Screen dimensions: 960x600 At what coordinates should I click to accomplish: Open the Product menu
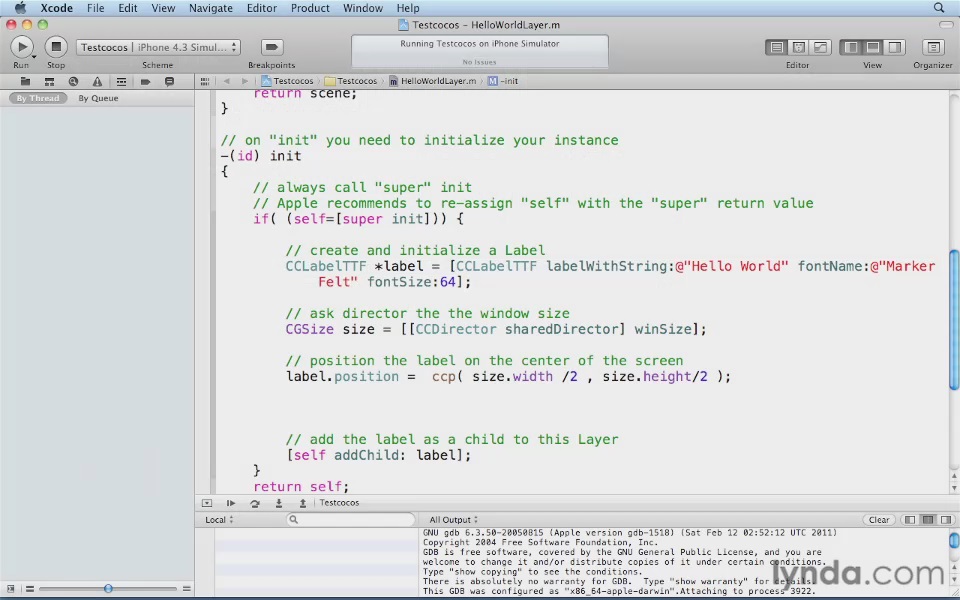(x=310, y=8)
